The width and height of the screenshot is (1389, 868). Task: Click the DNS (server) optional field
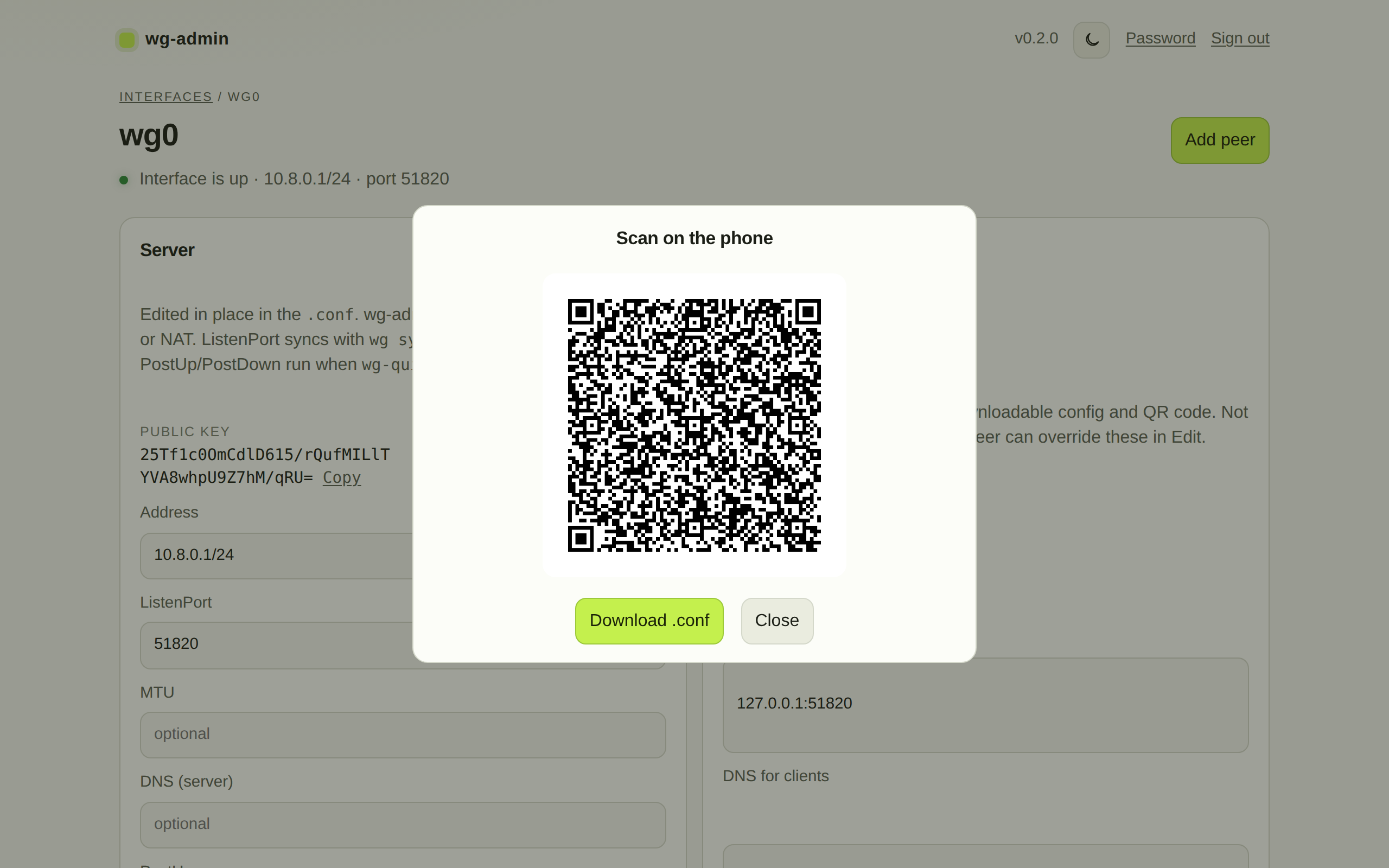click(x=403, y=825)
